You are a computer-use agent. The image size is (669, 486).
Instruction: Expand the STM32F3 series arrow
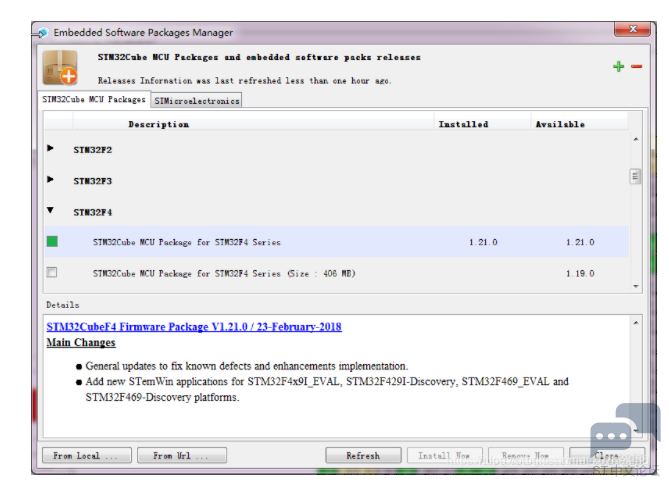point(50,180)
